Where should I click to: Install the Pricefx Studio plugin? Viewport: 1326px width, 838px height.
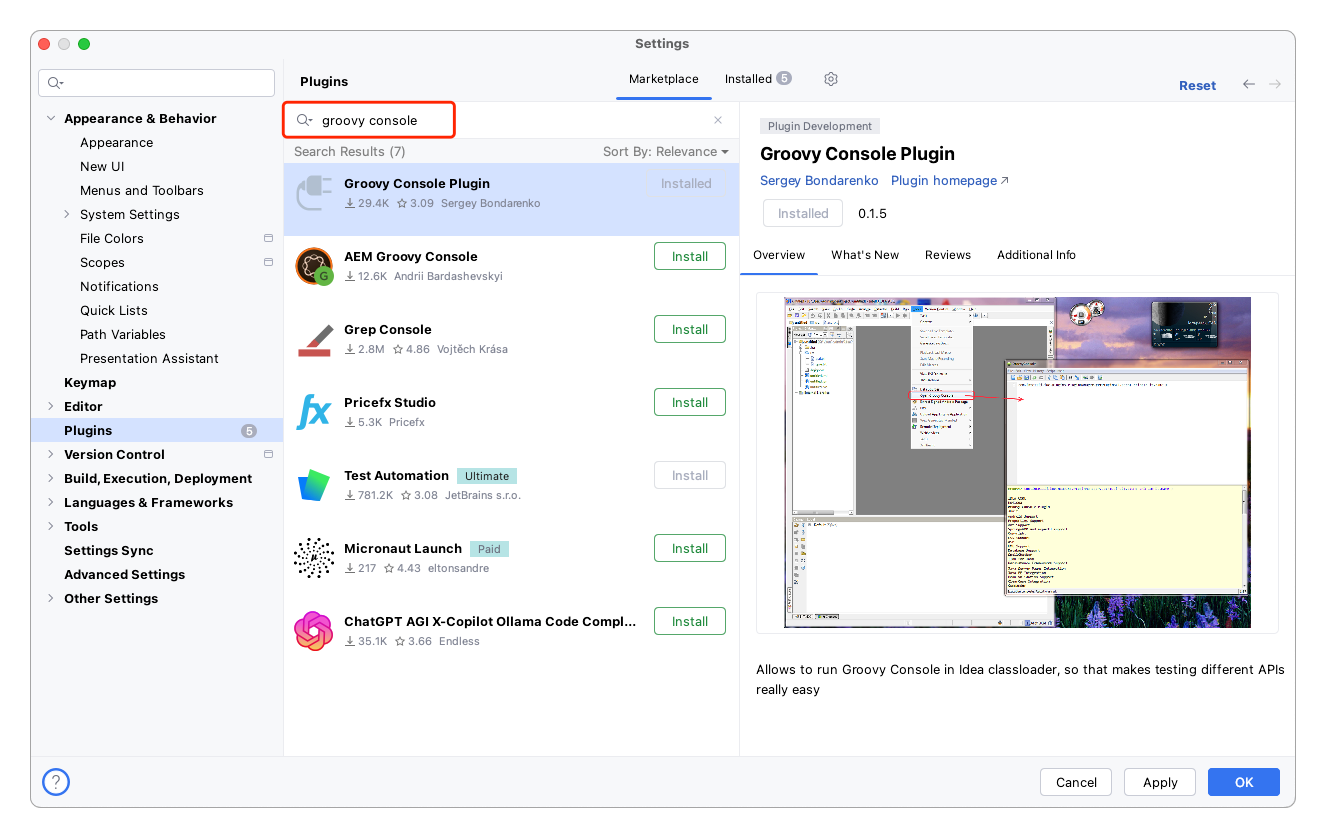[690, 402]
